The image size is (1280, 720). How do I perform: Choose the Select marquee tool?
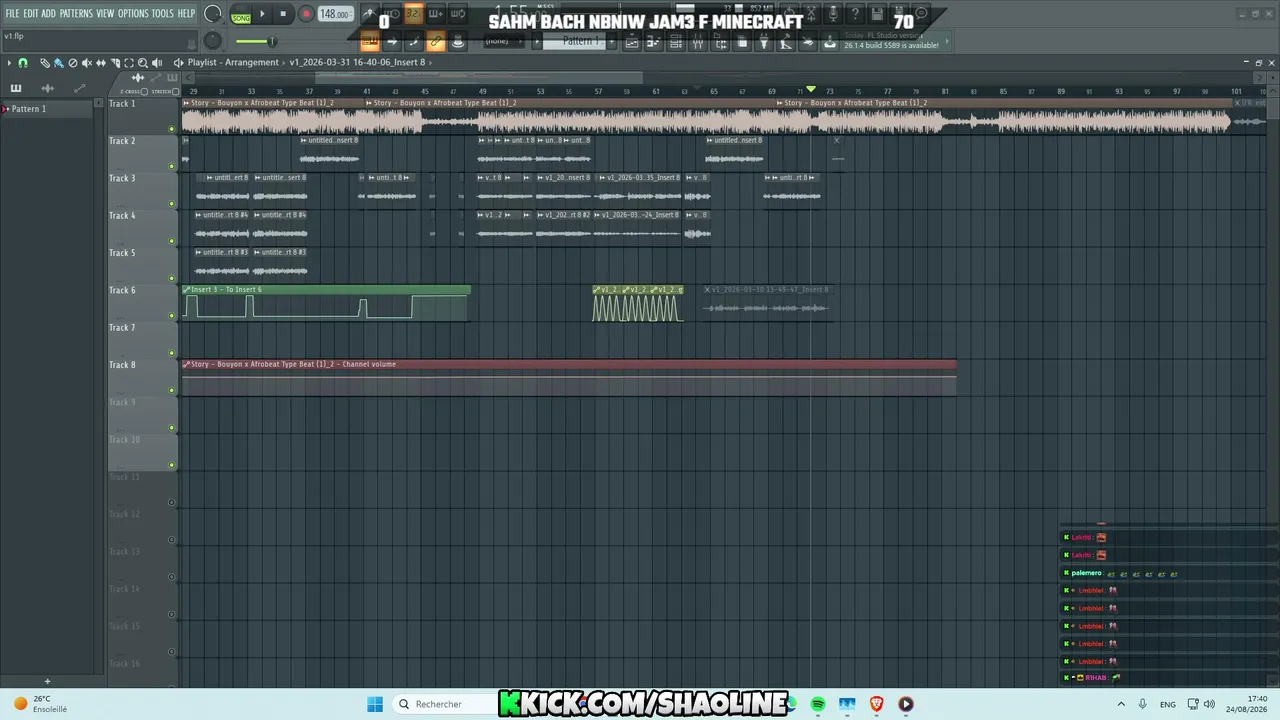(129, 63)
